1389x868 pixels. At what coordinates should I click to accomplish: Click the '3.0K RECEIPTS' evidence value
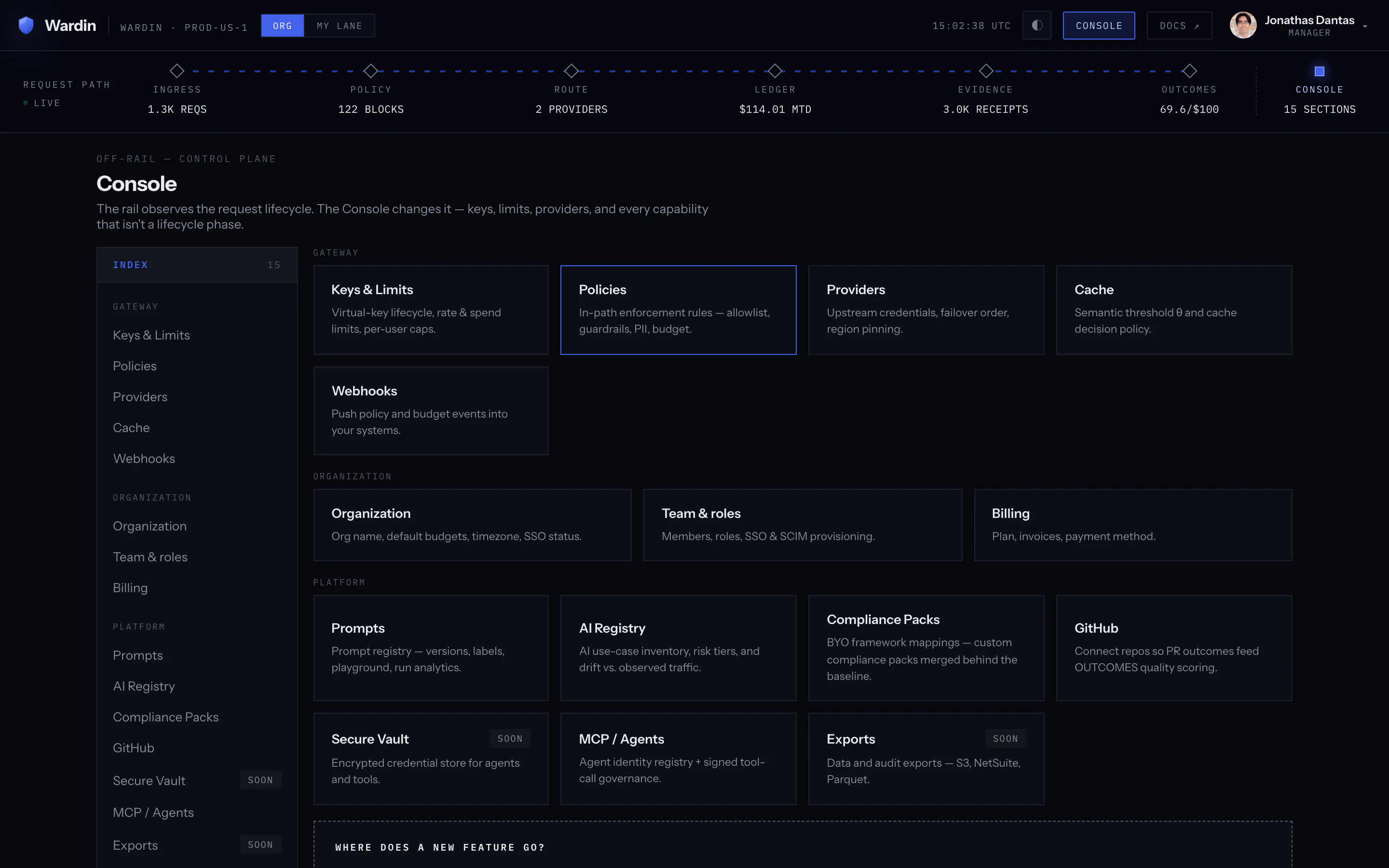(985, 109)
